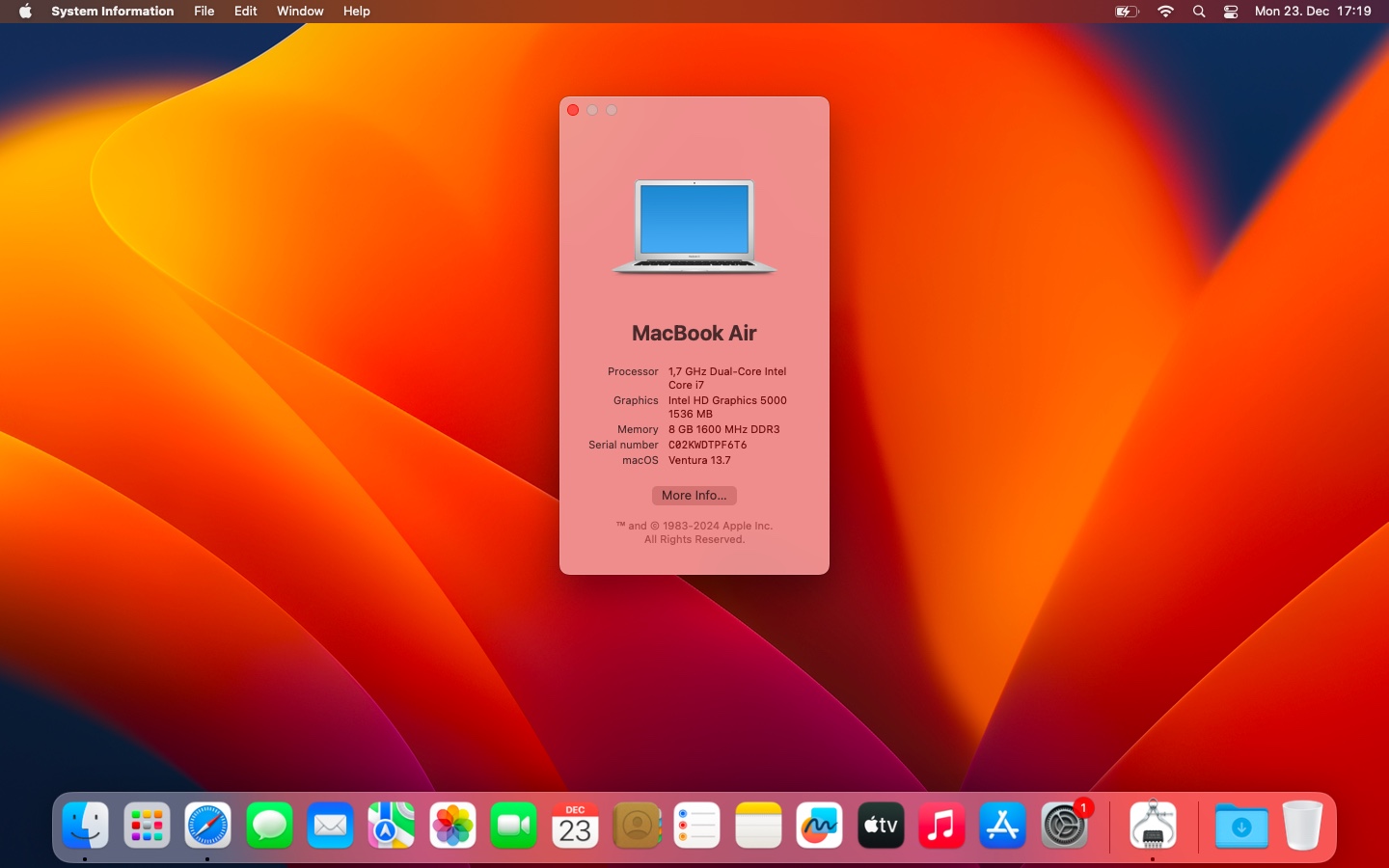Viewport: 1389px width, 868px height.
Task: Open Launchpad in the Dock
Action: [147, 826]
